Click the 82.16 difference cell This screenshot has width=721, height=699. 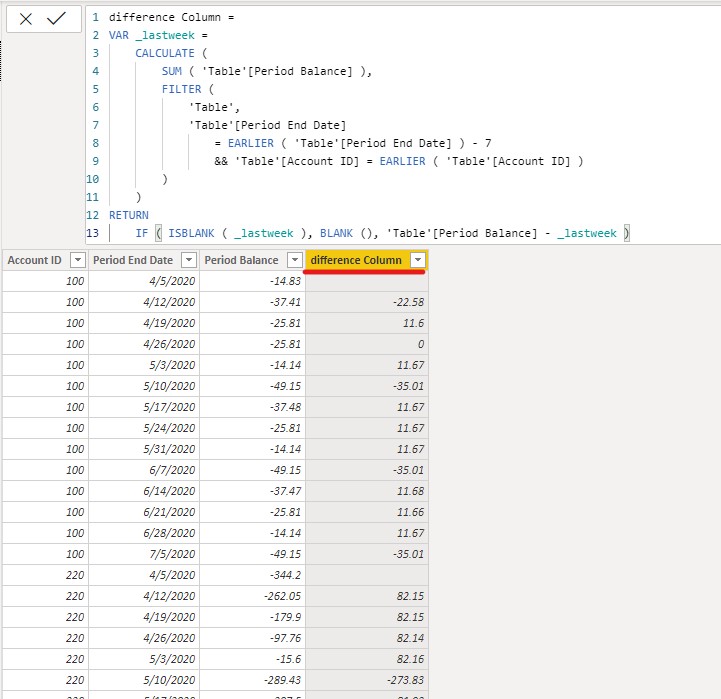point(367,659)
